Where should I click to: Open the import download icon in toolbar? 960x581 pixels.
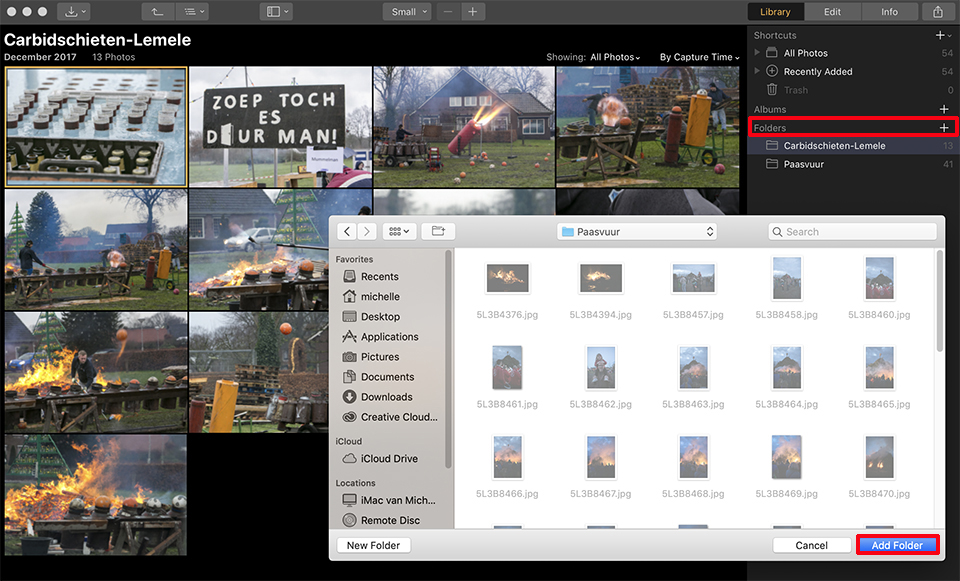tap(75, 12)
